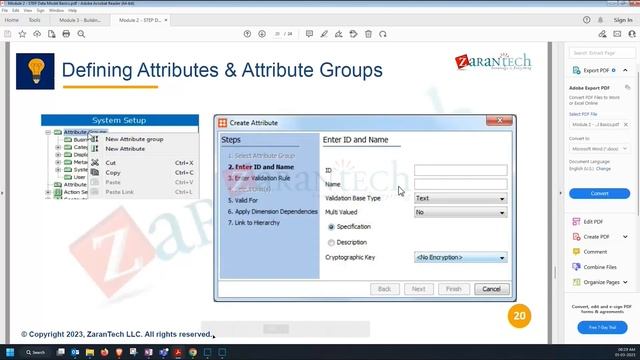The width and height of the screenshot is (640, 360).
Task: Open Google Chrome from the taskbar
Action: point(193,352)
